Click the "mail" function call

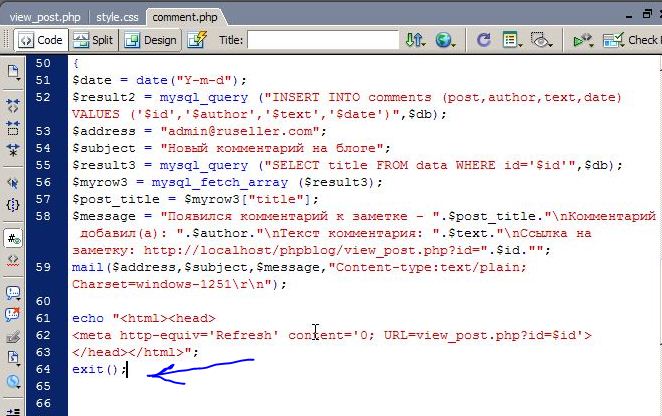coord(87,267)
